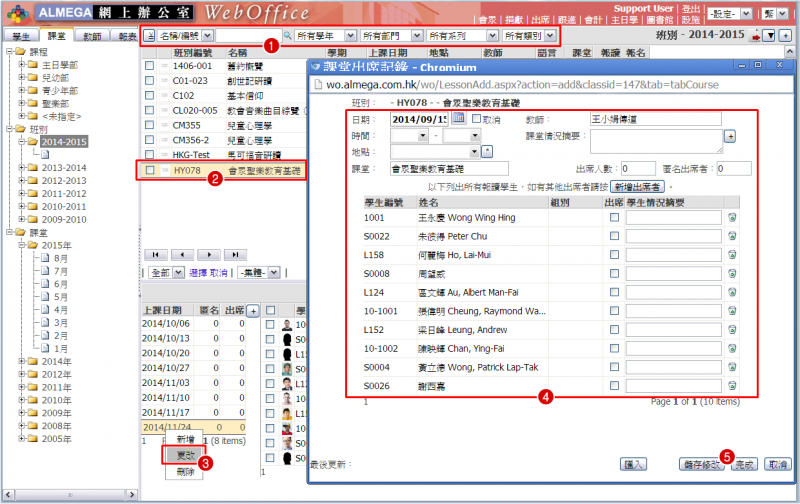
Task: Click the red arrow export icon beside 班別 - 2014-2015
Action: [756, 37]
